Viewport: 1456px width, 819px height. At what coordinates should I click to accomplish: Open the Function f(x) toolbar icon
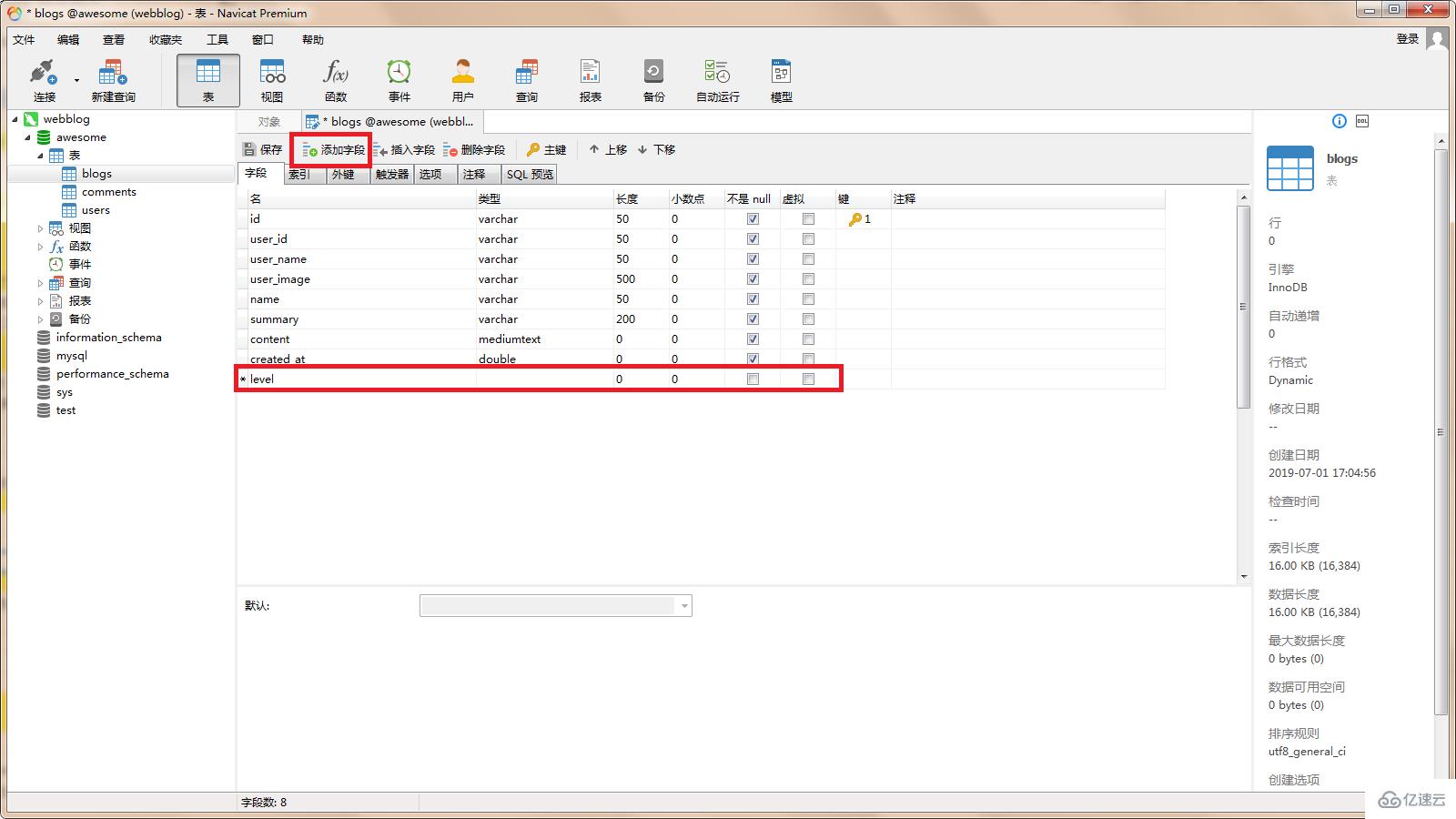(336, 80)
